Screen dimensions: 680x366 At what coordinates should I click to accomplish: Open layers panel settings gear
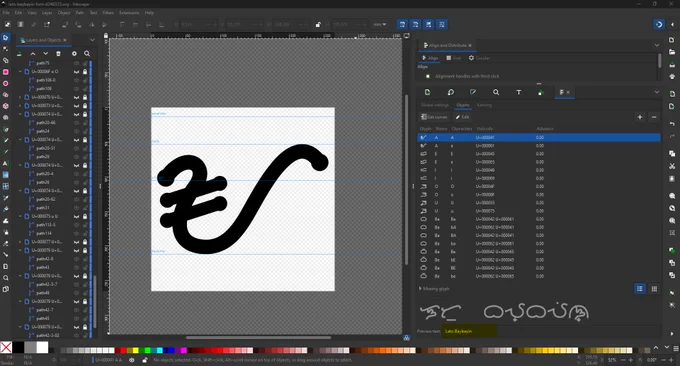pyautogui.click(x=74, y=54)
